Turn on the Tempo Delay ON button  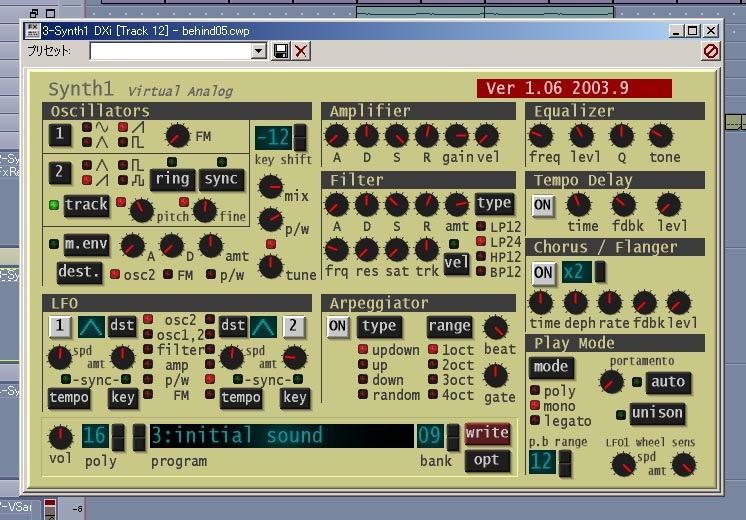click(x=543, y=206)
